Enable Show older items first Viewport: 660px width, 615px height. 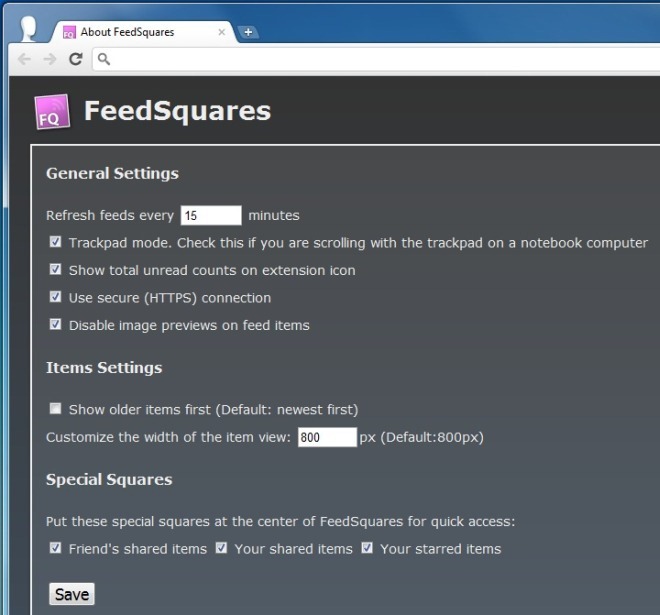[56, 408]
